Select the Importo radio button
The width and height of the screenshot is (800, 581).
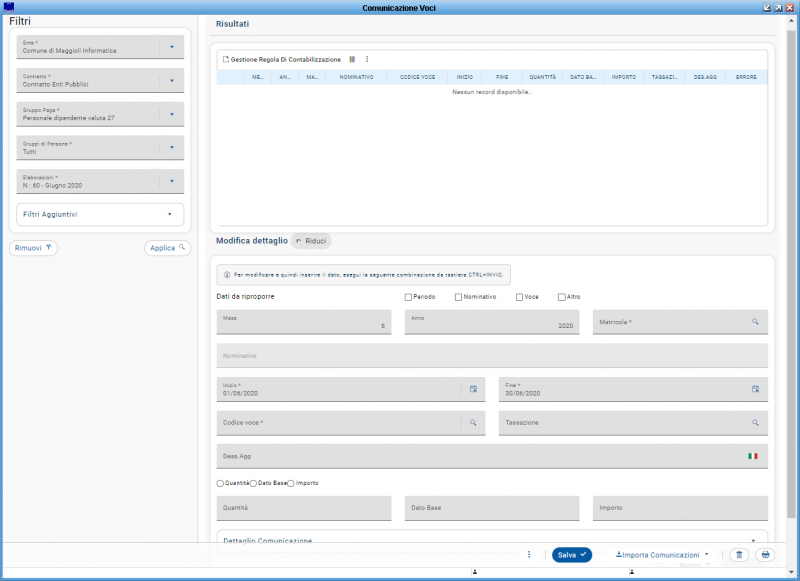click(291, 483)
